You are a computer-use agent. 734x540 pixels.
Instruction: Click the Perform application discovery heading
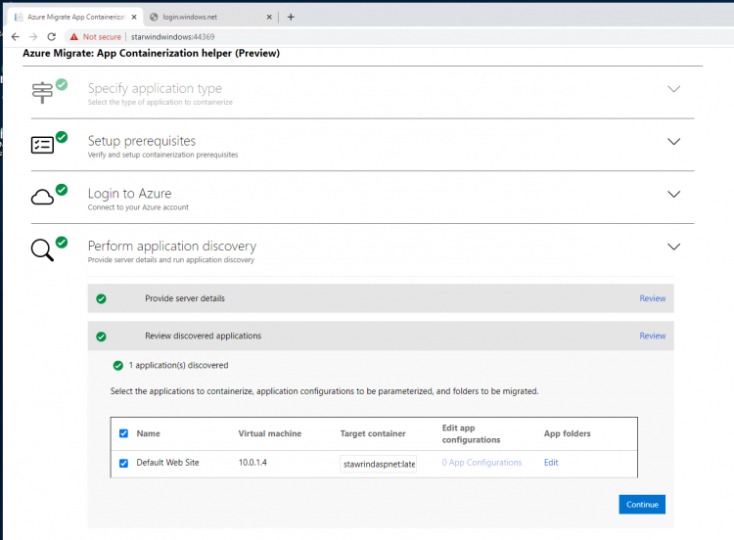point(172,246)
